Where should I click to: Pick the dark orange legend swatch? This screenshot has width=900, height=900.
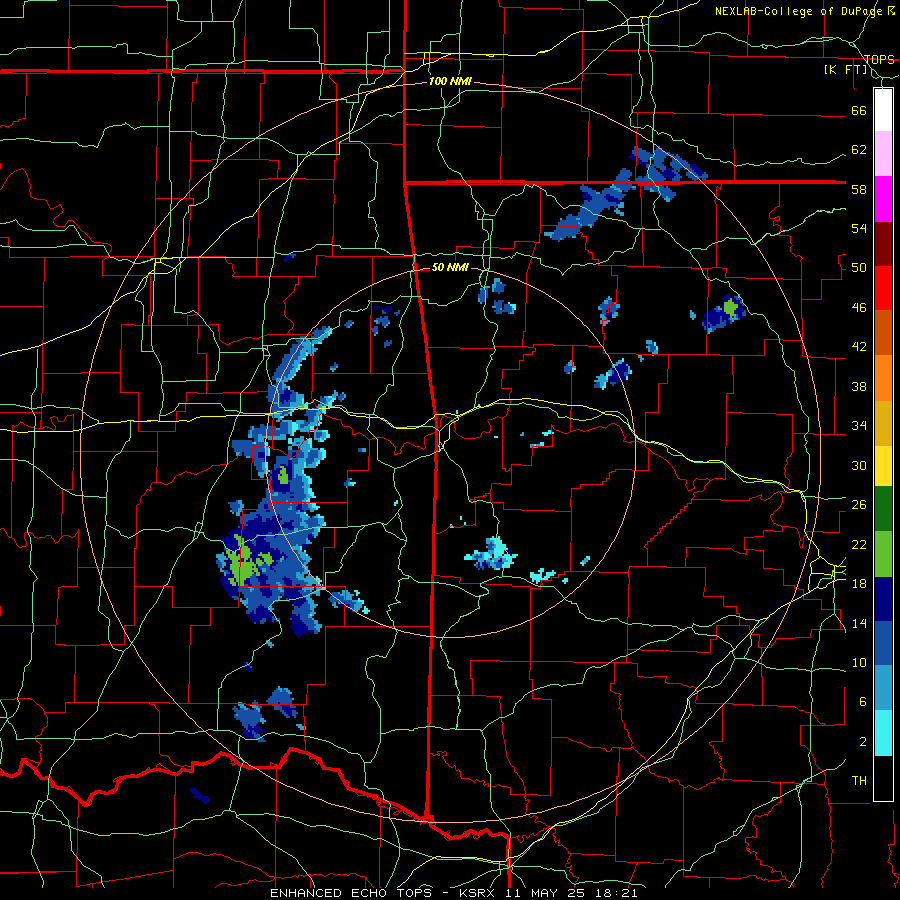(x=883, y=332)
